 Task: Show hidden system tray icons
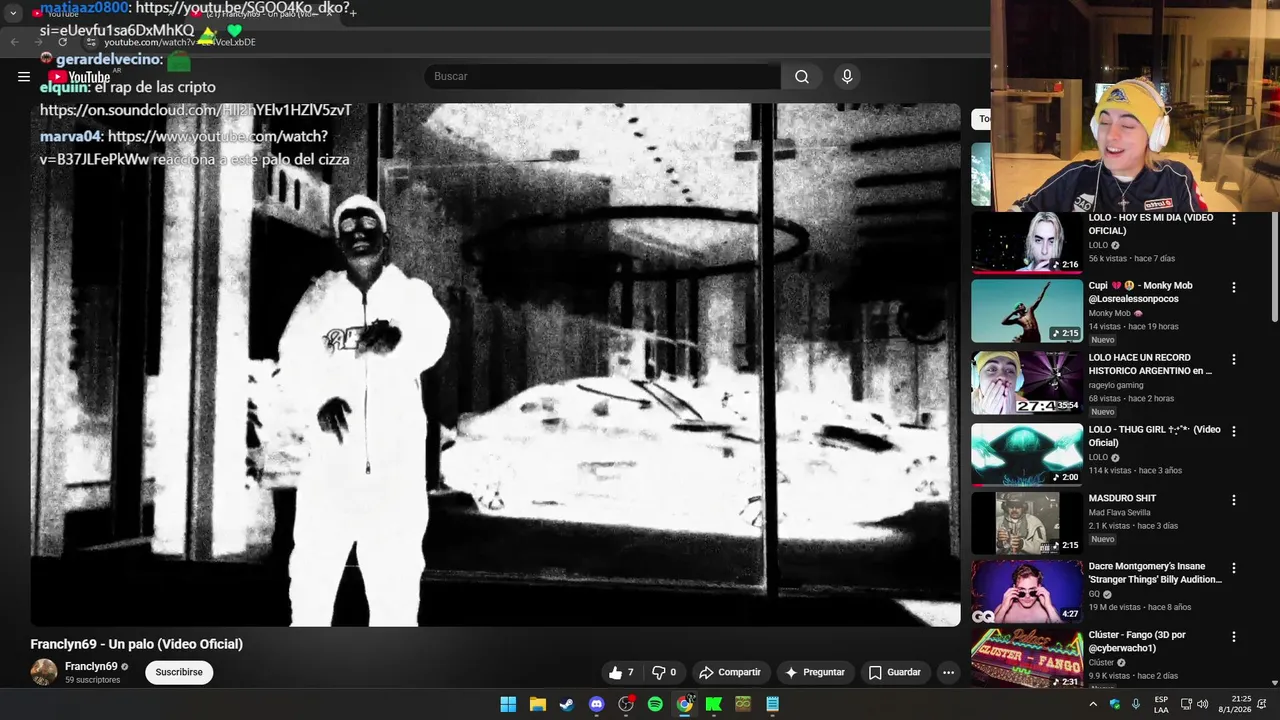[1093, 704]
